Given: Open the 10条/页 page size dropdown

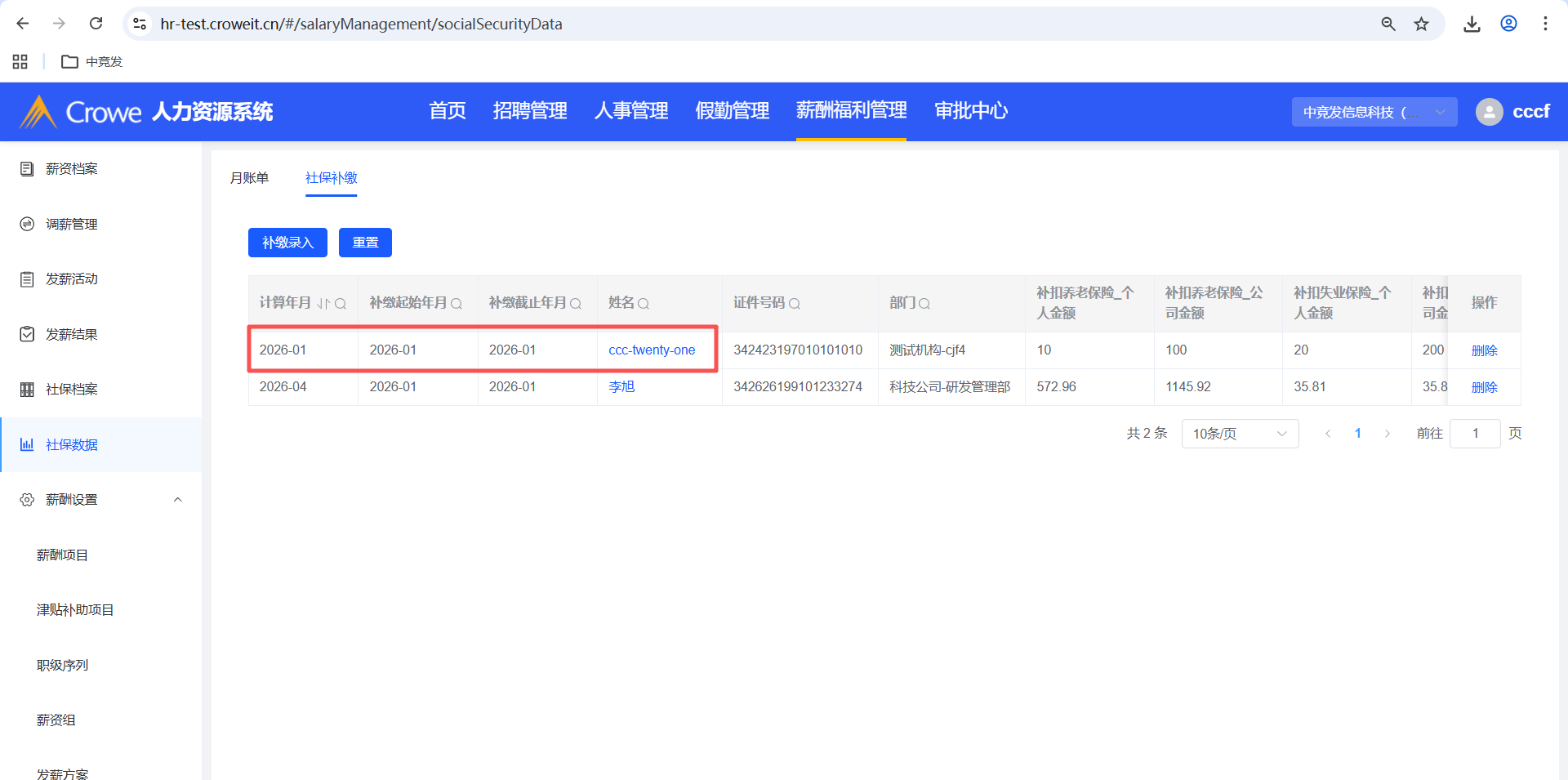Looking at the screenshot, I should (1240, 434).
